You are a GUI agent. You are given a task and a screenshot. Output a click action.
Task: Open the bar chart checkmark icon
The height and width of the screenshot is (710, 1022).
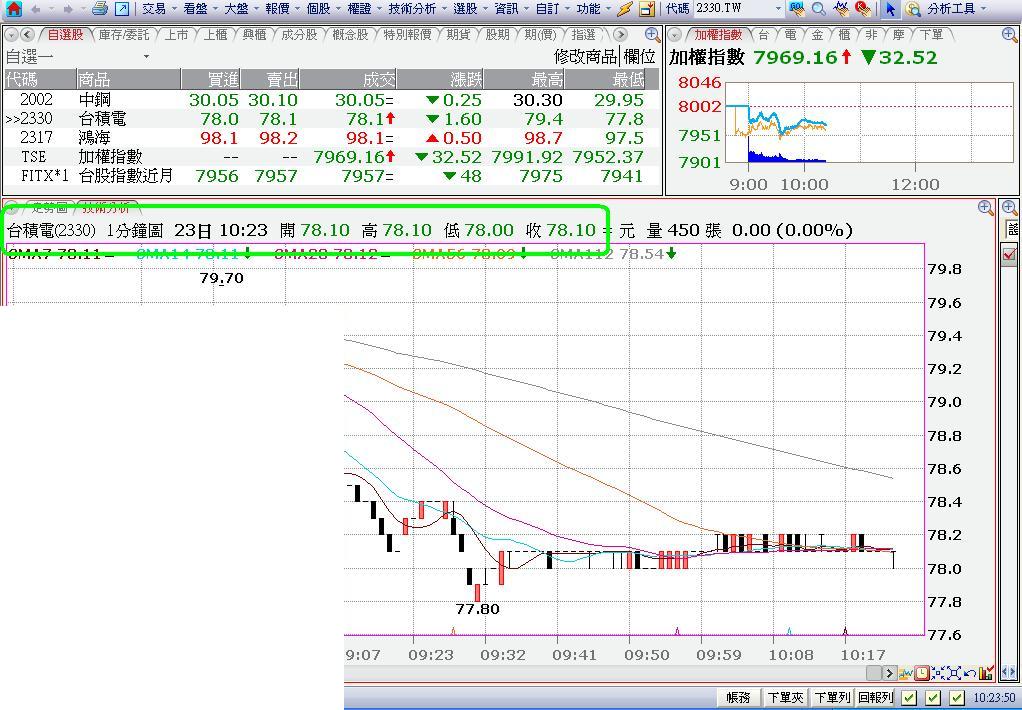986,673
